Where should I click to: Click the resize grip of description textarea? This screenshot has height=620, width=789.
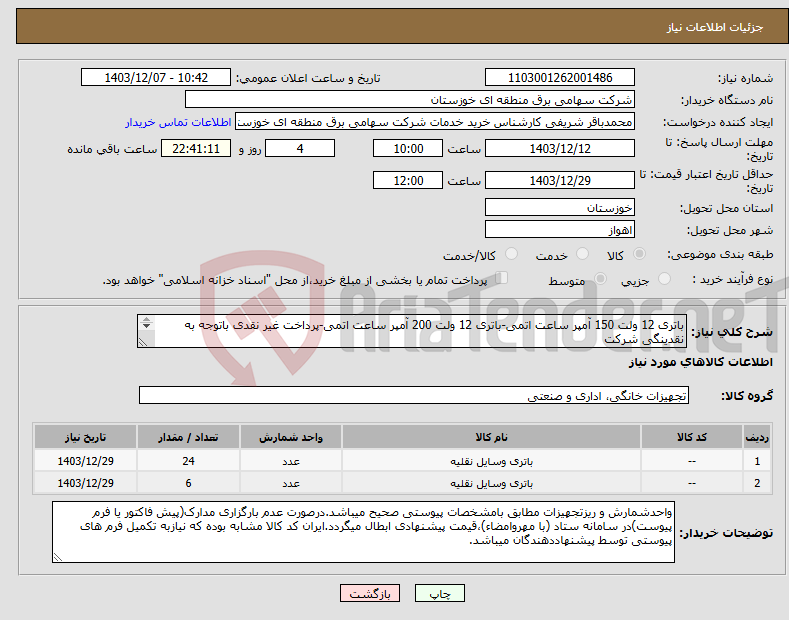tap(143, 342)
